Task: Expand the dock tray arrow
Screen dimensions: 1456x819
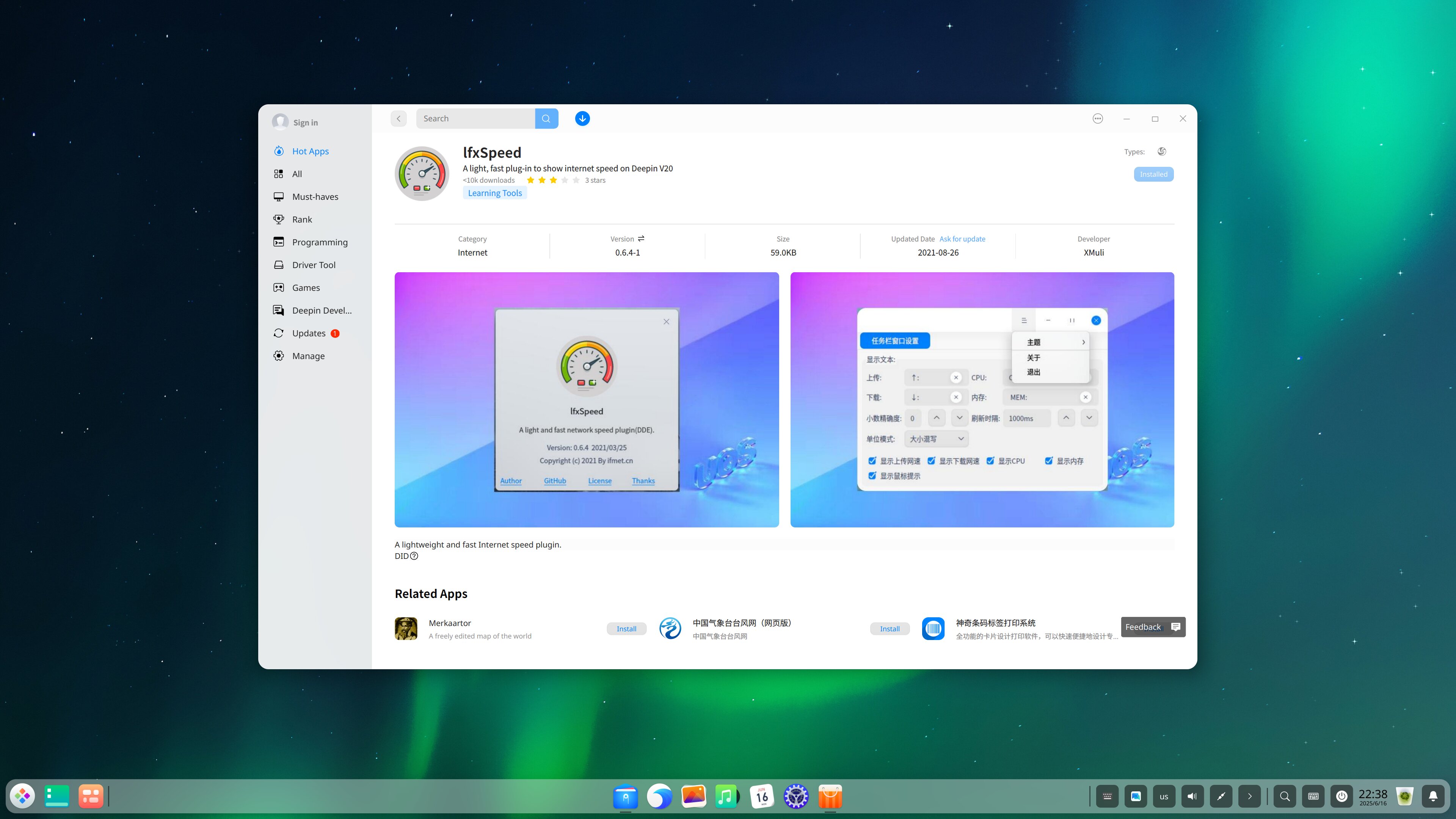Action: pyautogui.click(x=1249, y=796)
